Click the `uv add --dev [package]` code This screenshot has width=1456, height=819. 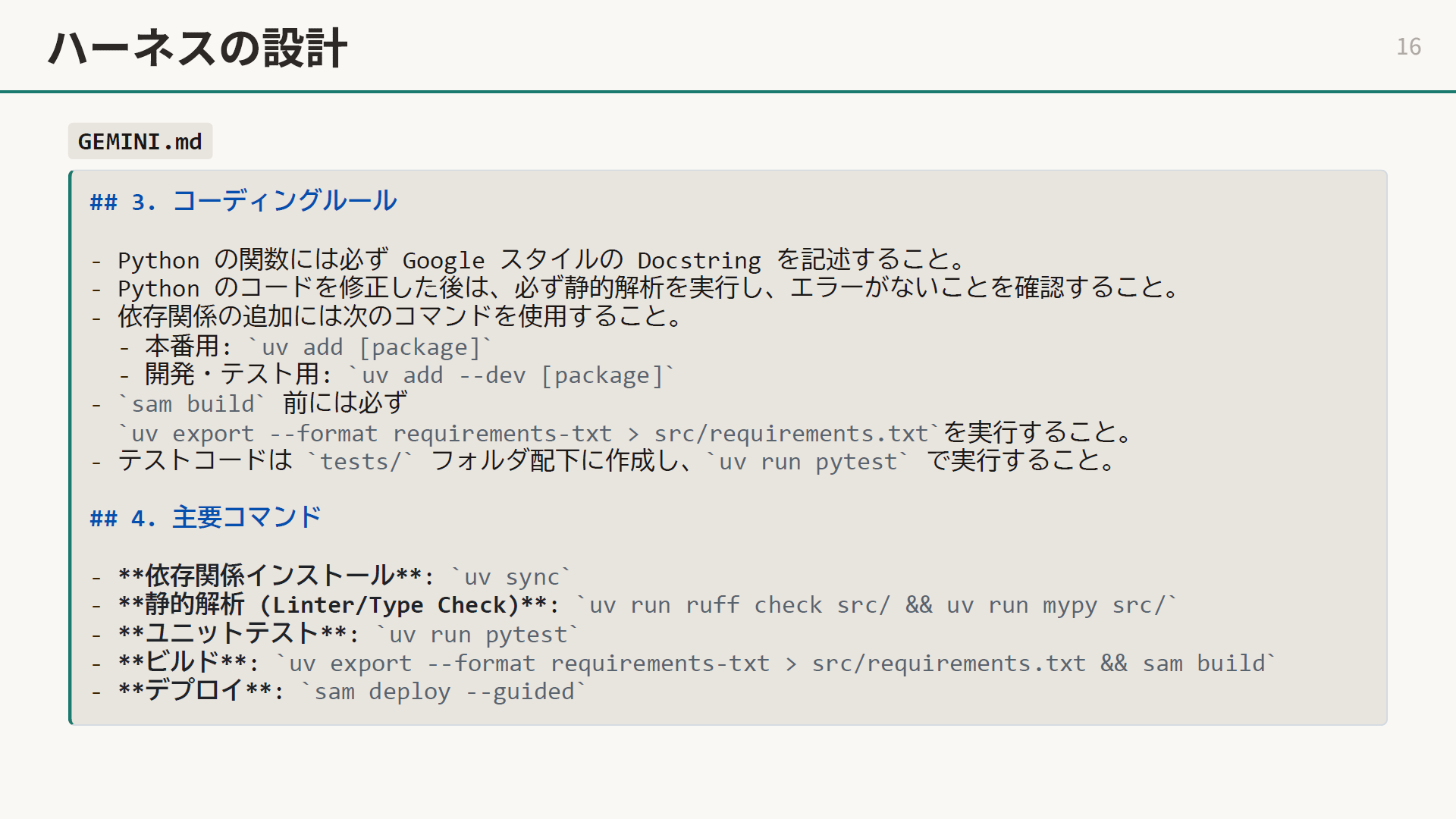point(513,376)
